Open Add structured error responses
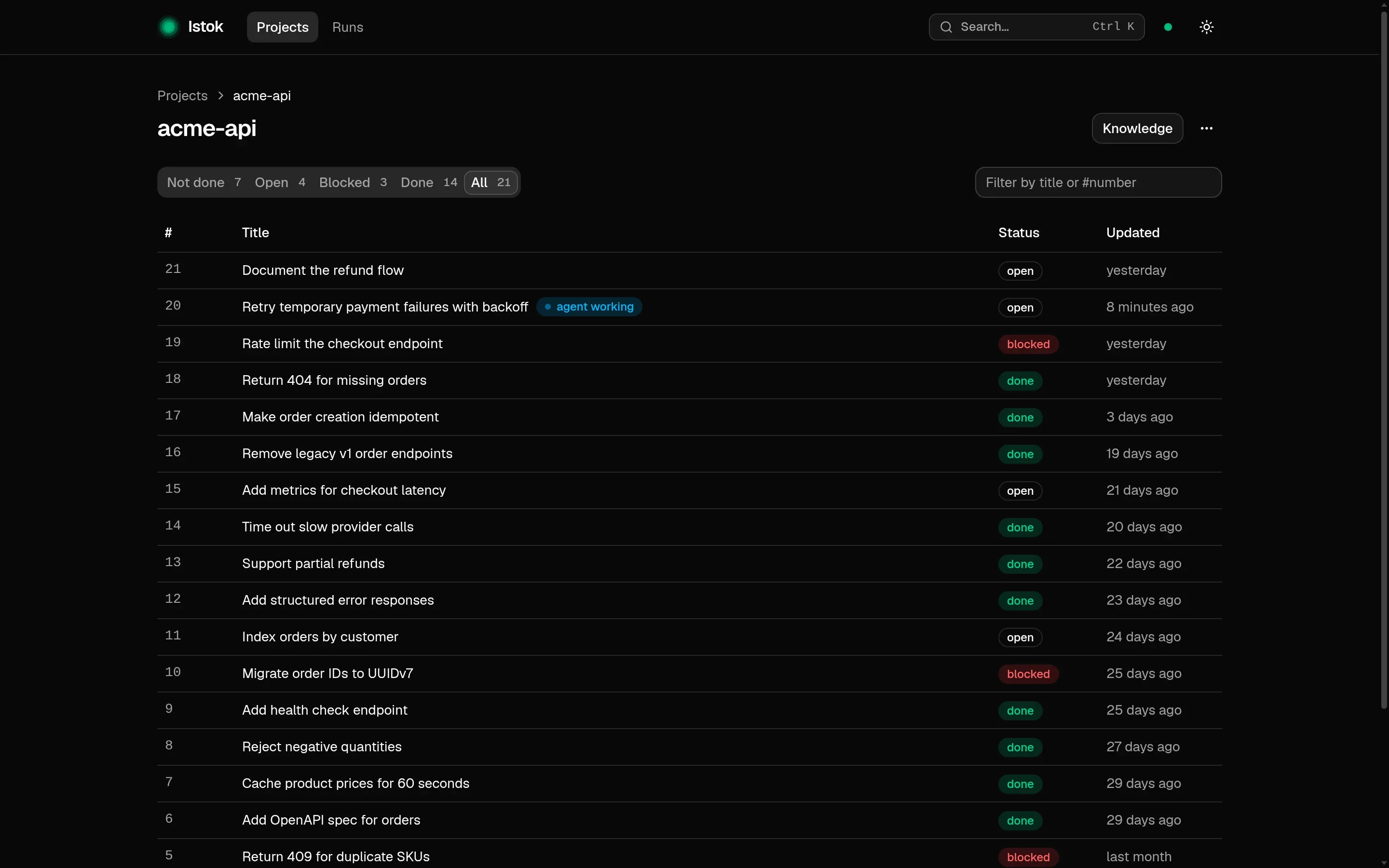The height and width of the screenshot is (868, 1389). [x=338, y=600]
